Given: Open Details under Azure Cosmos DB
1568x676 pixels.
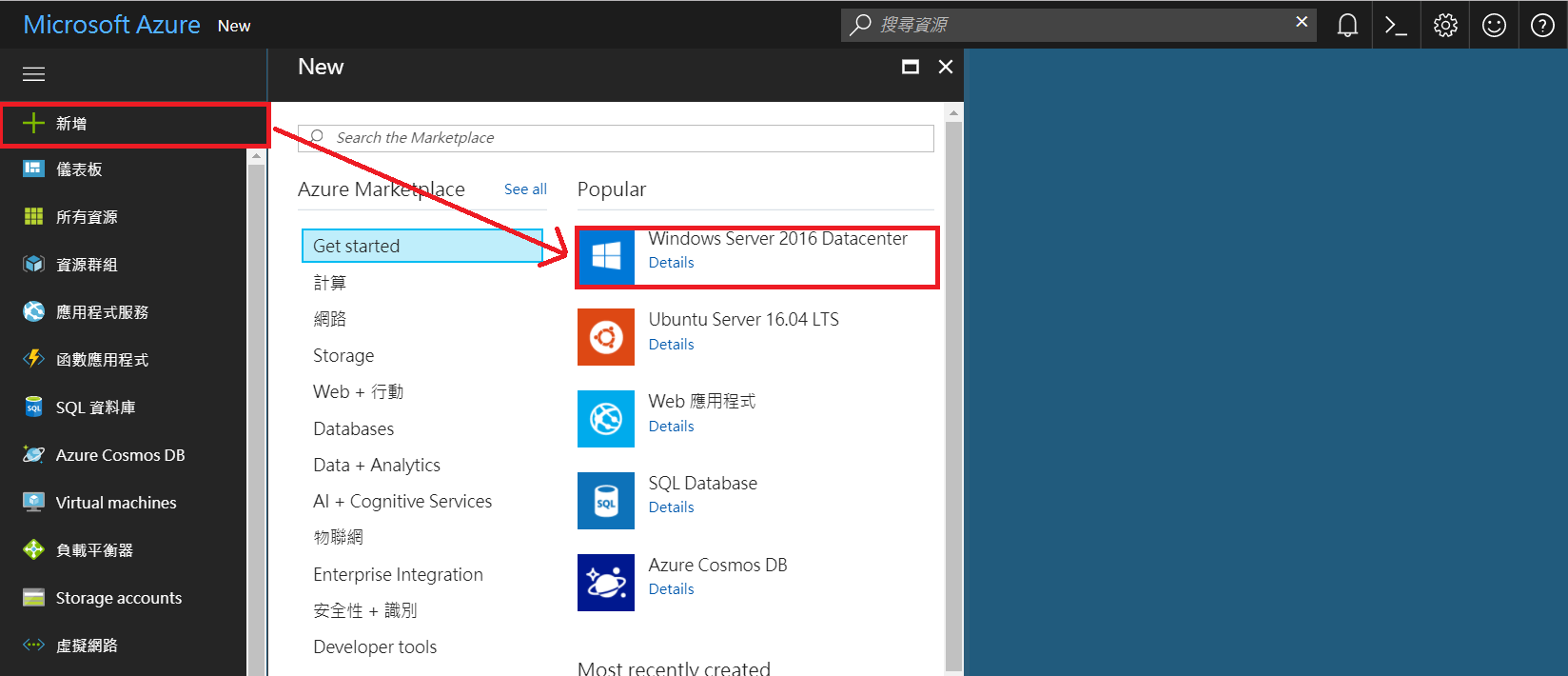Looking at the screenshot, I should (672, 589).
